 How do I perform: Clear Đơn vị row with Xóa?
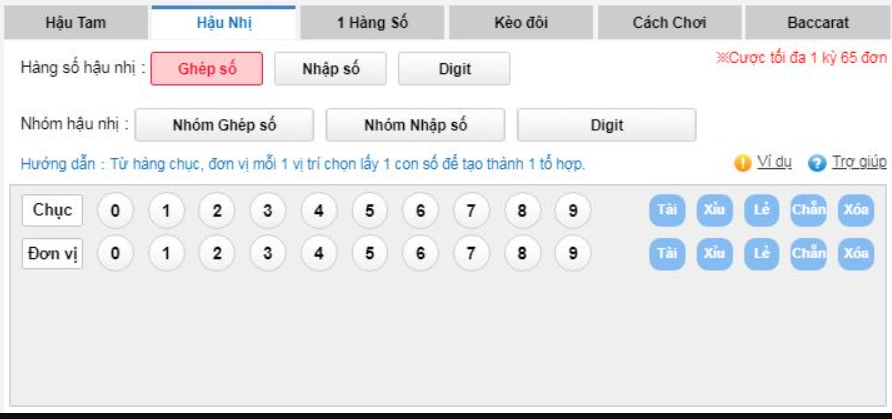(856, 254)
